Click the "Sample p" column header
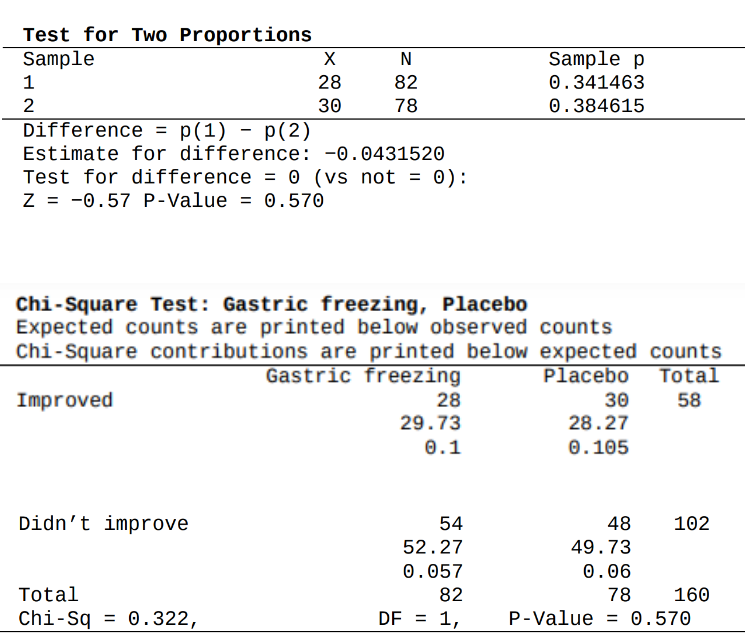This screenshot has width=745, height=640. [x=597, y=59]
